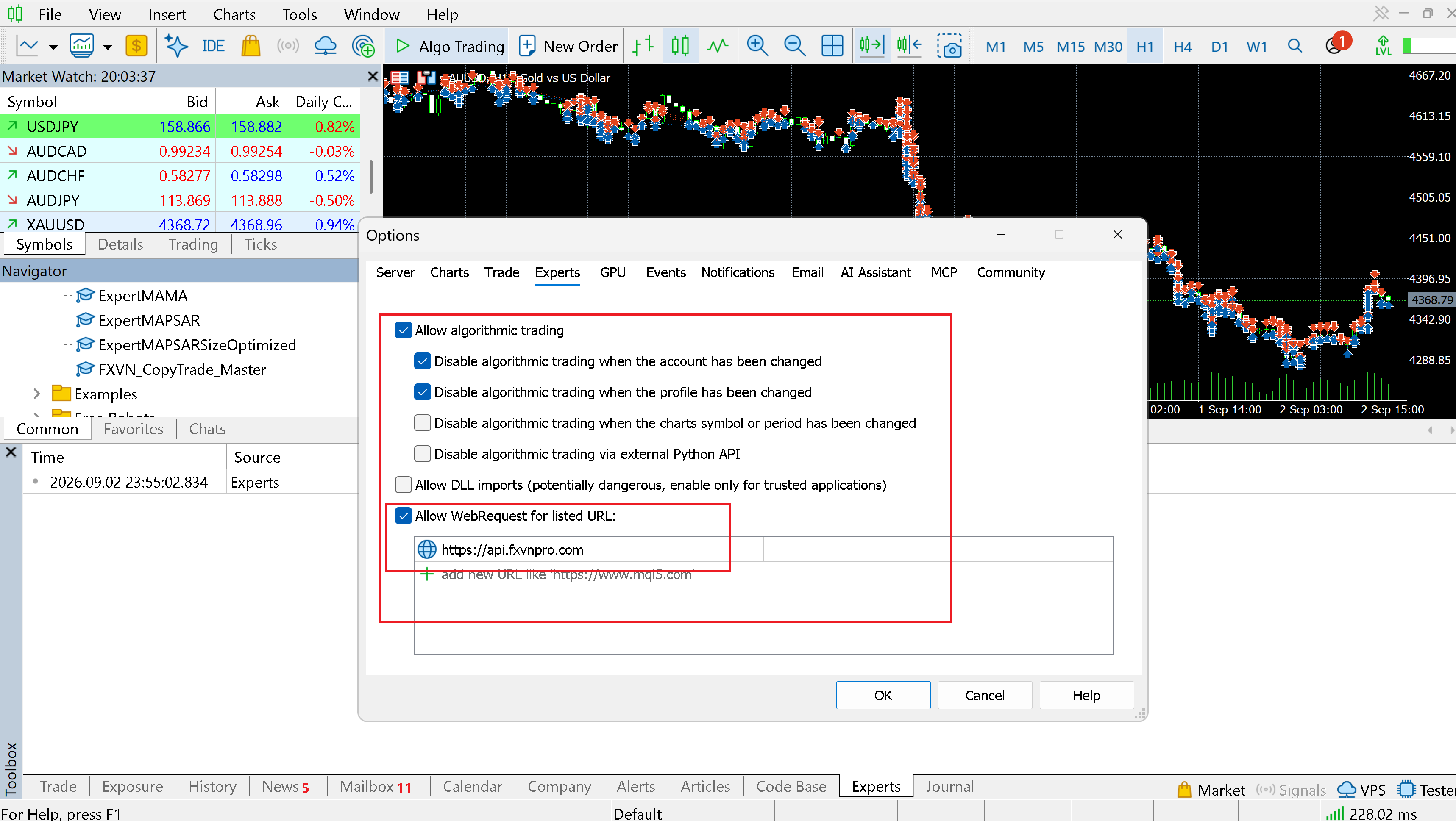The height and width of the screenshot is (821, 1456).
Task: Open a New Order
Action: click(568, 46)
